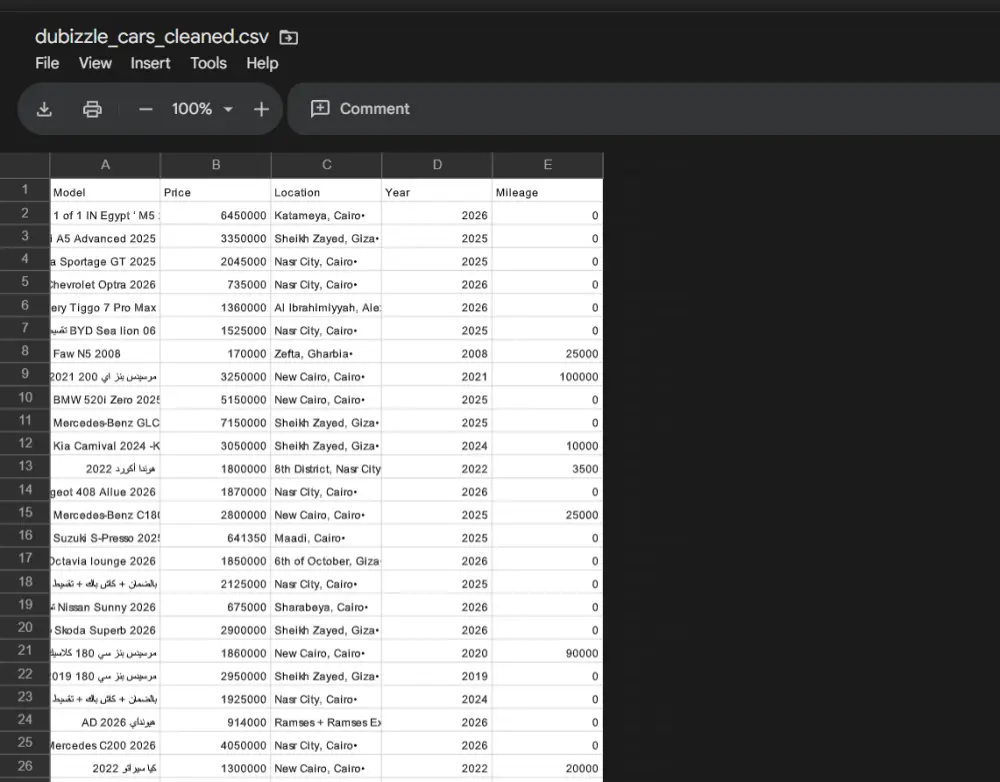Open the View menu

(95, 63)
